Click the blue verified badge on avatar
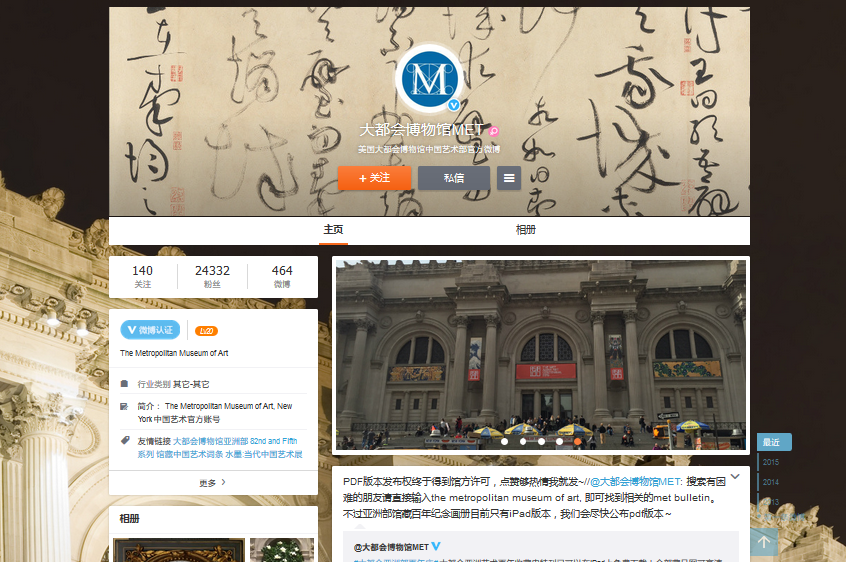The width and height of the screenshot is (846, 562). pos(454,105)
